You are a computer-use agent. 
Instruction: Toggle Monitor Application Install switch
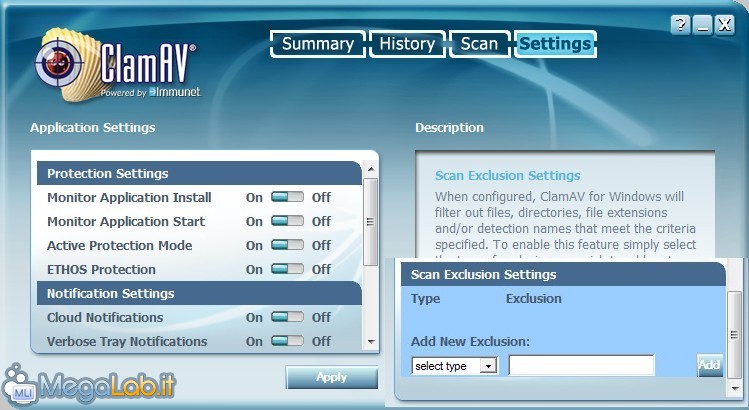[287, 197]
